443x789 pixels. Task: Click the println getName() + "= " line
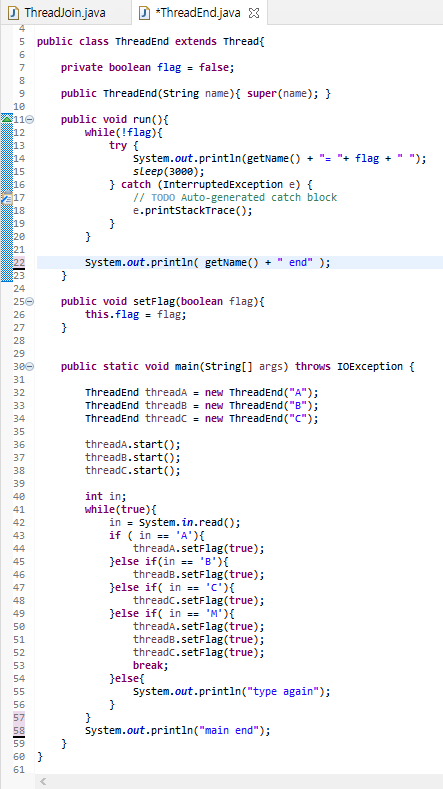click(x=280, y=159)
